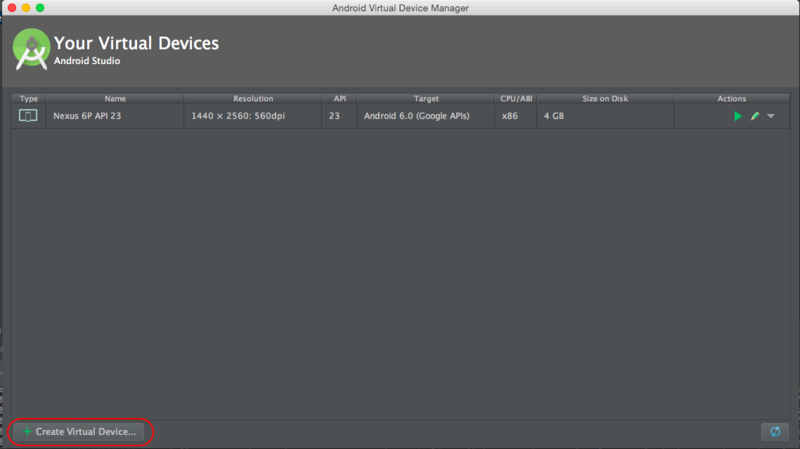
Task: Sort by the Resolution column header
Action: tap(253, 98)
